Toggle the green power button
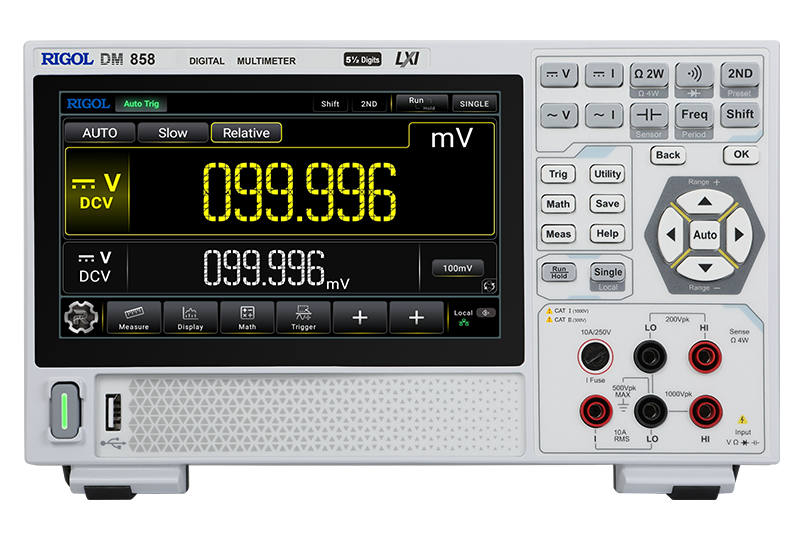 tap(65, 411)
